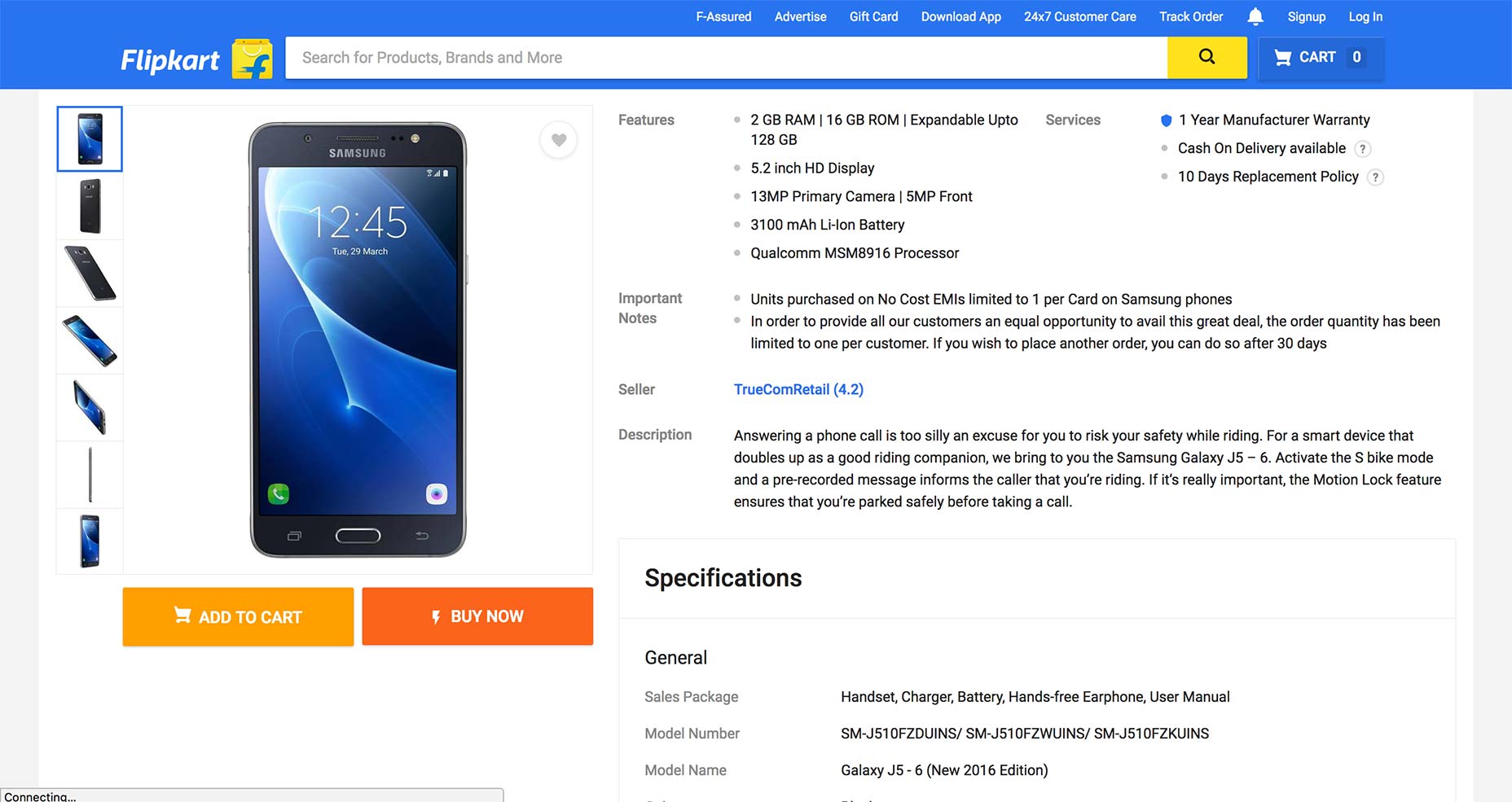
Task: Add product to wishlist with heart icon
Action: click(559, 140)
